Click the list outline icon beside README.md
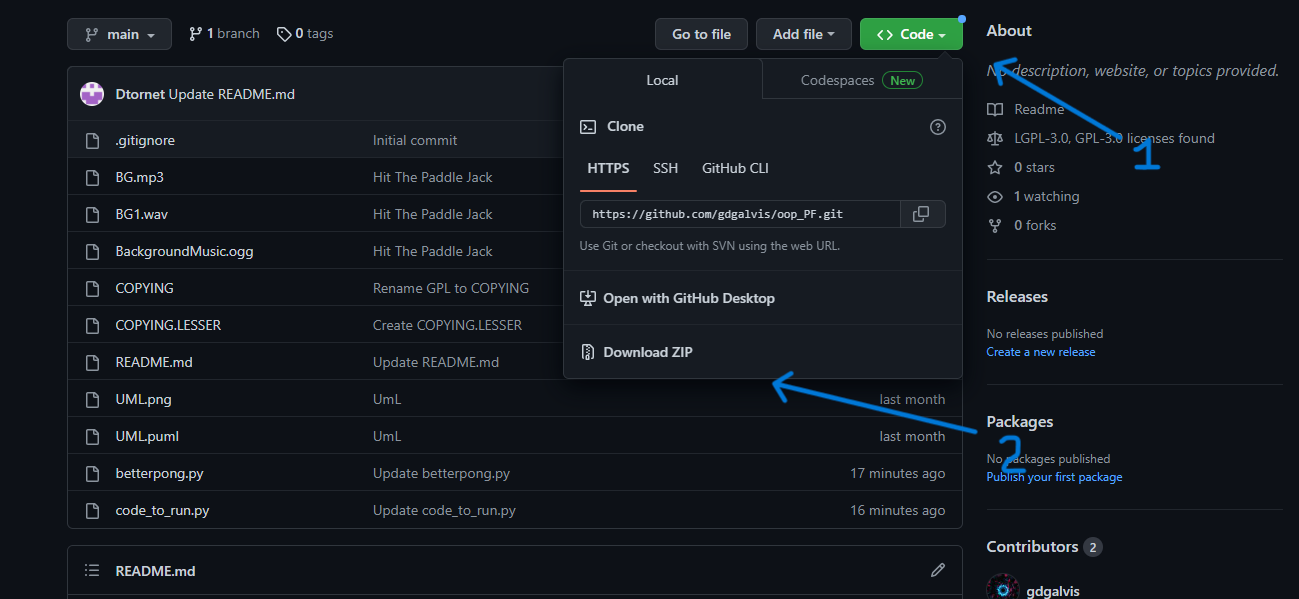Image resolution: width=1299 pixels, height=599 pixels. point(92,570)
